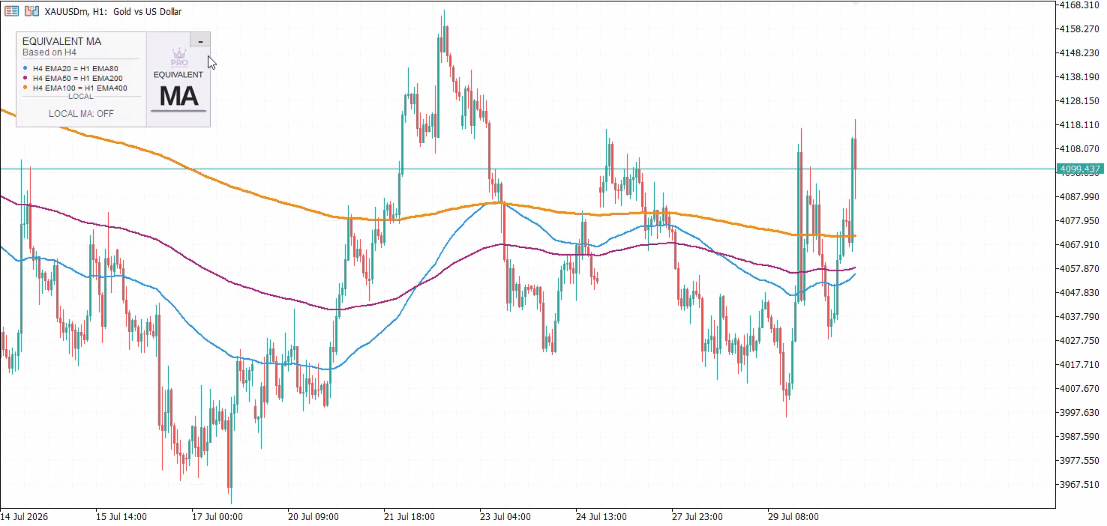The height and width of the screenshot is (526, 1107).
Task: Click the large MA logo text
Action: click(179, 95)
